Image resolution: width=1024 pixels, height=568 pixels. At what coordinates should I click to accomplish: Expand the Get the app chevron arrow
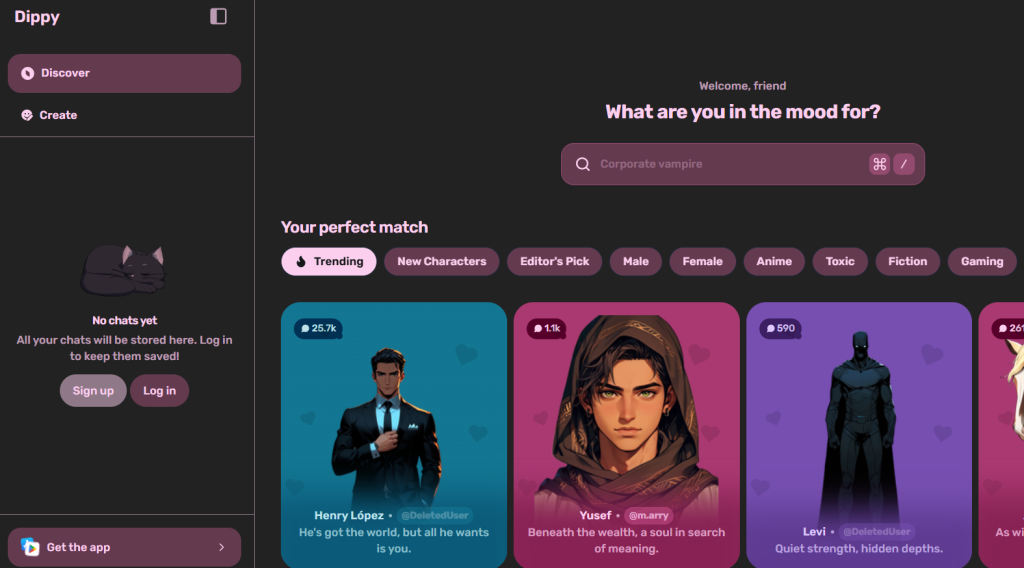click(x=221, y=547)
